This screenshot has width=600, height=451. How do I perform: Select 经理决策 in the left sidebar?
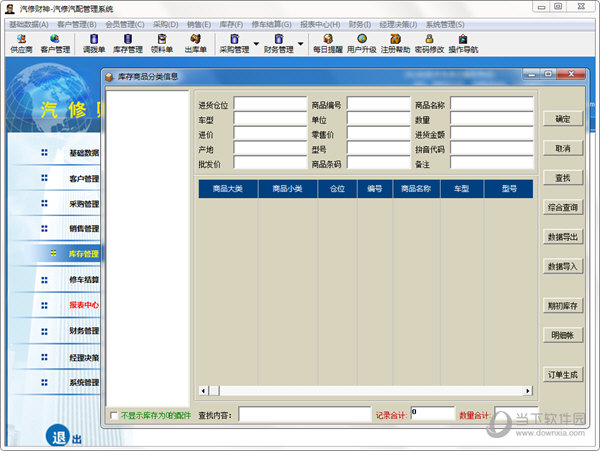(x=84, y=357)
